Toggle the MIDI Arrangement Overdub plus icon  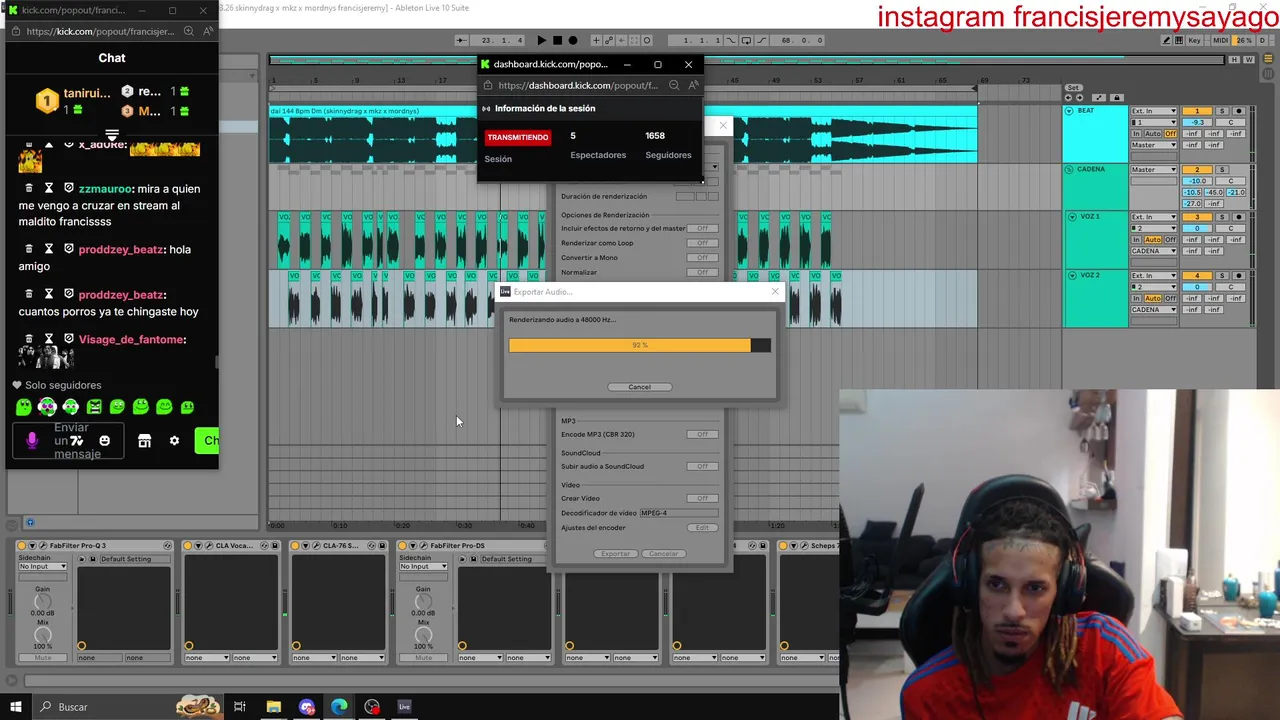pos(596,40)
